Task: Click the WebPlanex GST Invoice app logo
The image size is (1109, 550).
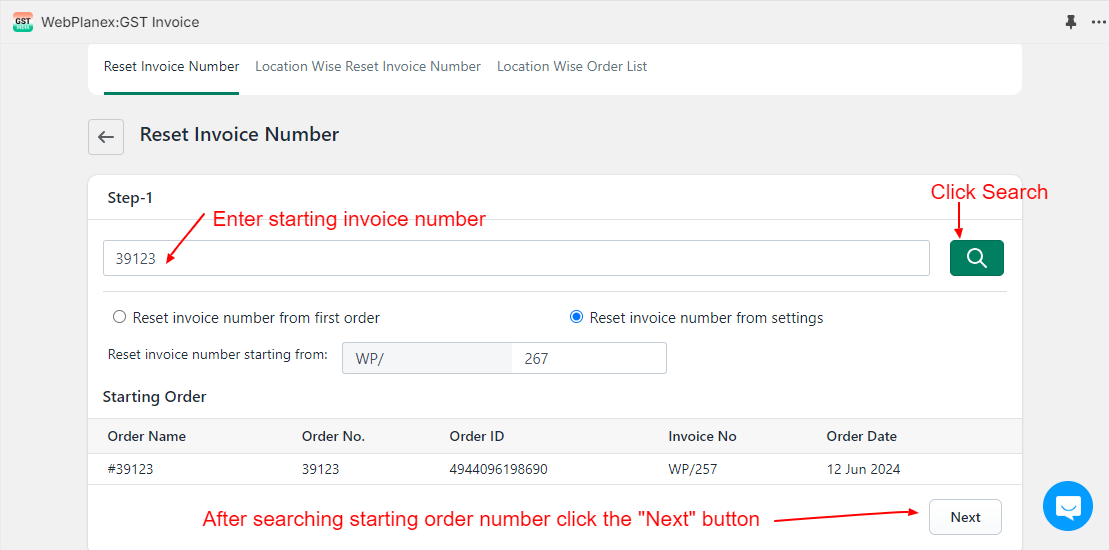Action: [23, 22]
